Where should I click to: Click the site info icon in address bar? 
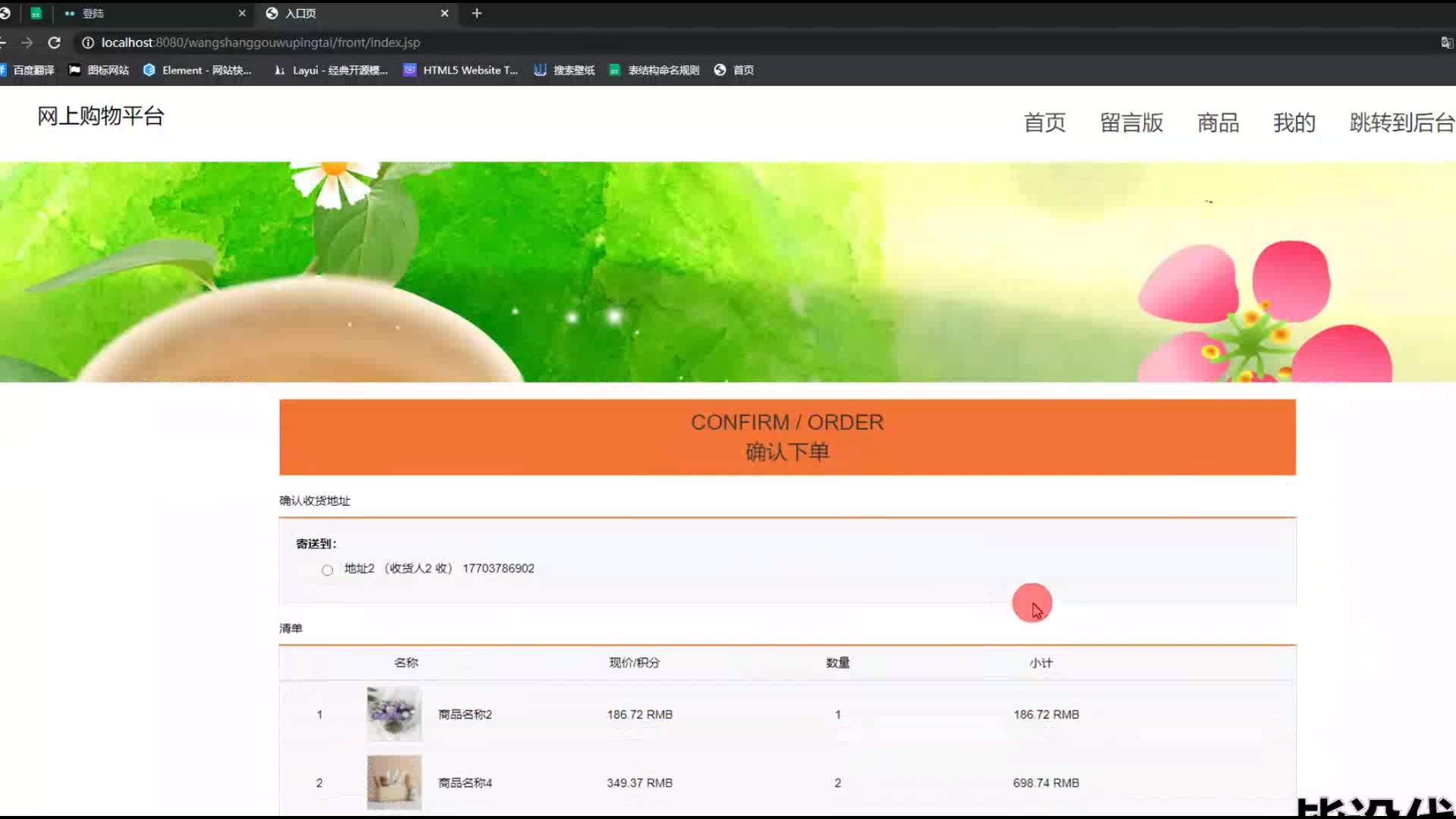click(88, 42)
